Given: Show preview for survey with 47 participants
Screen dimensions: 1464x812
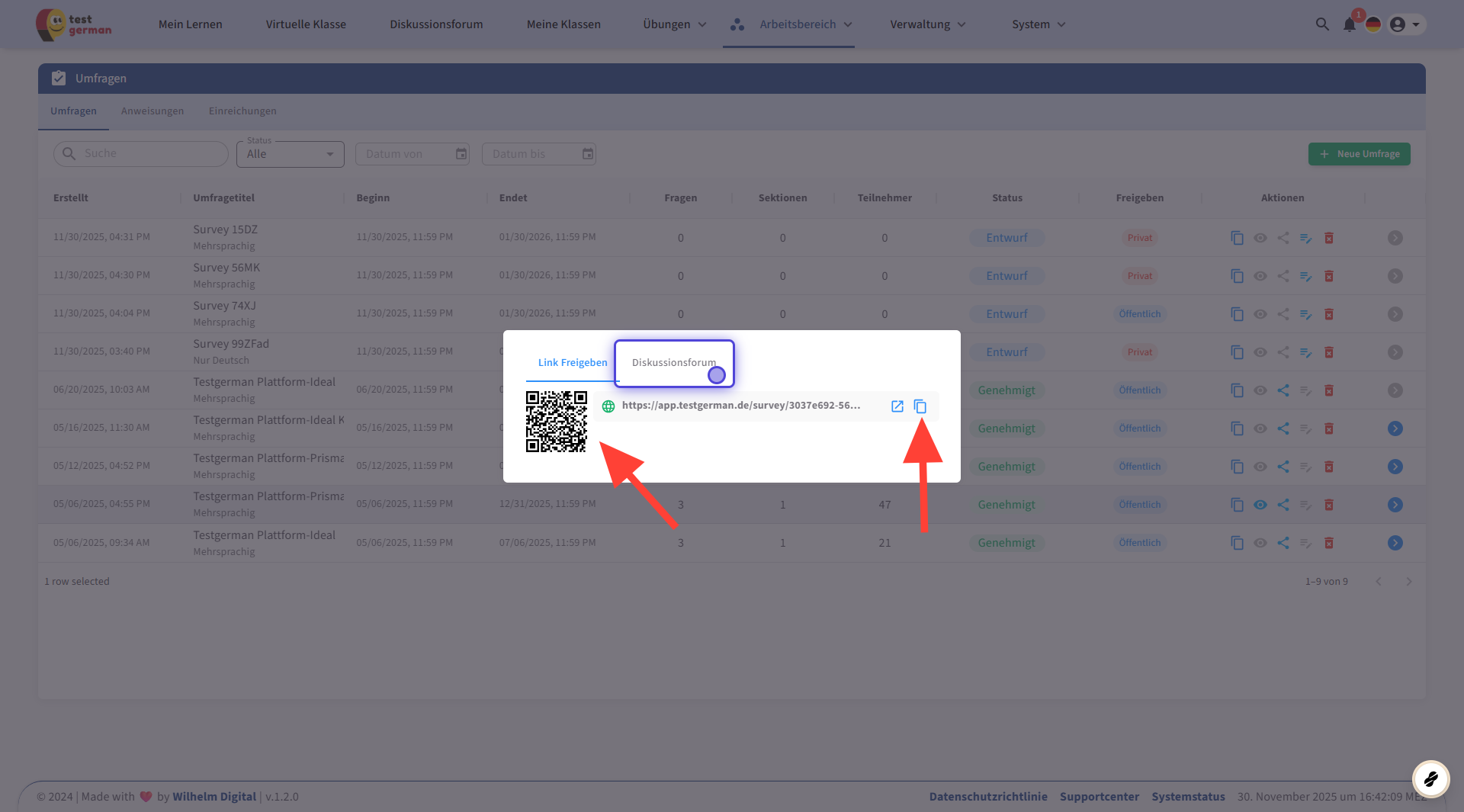Looking at the screenshot, I should tap(1260, 505).
